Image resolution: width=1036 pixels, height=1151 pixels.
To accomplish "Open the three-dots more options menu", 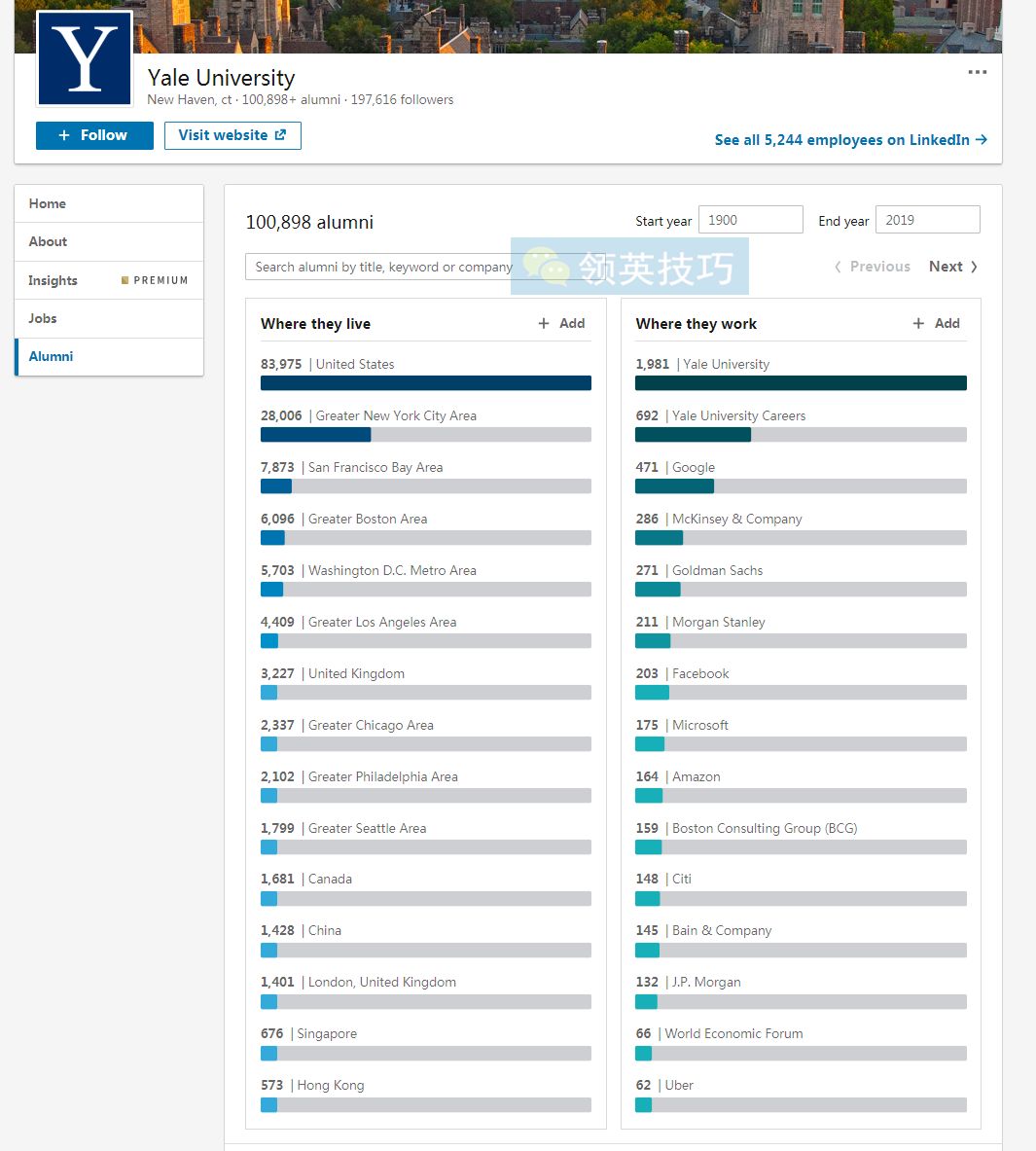I will [978, 72].
